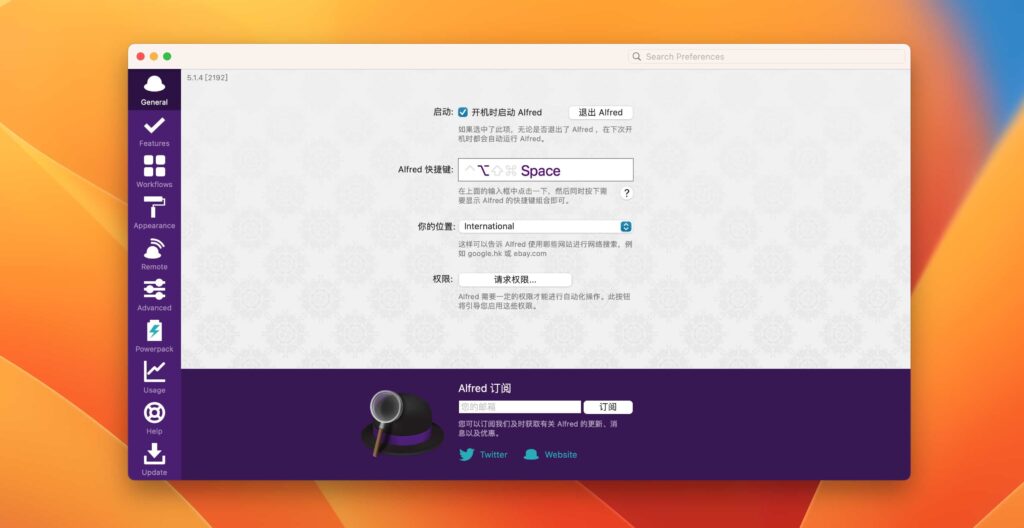Open the General preferences section
The width and height of the screenshot is (1024, 528).
click(154, 90)
